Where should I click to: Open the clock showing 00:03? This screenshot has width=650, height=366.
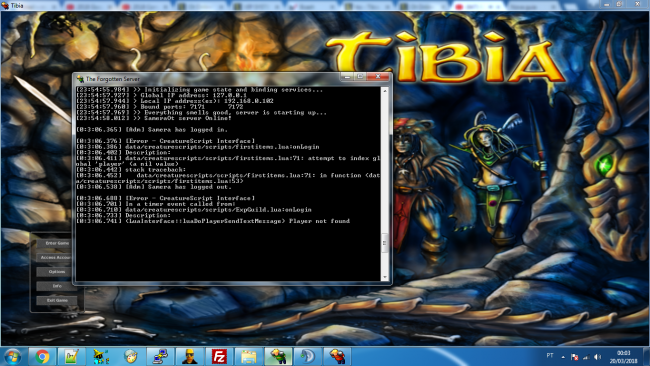(623, 357)
